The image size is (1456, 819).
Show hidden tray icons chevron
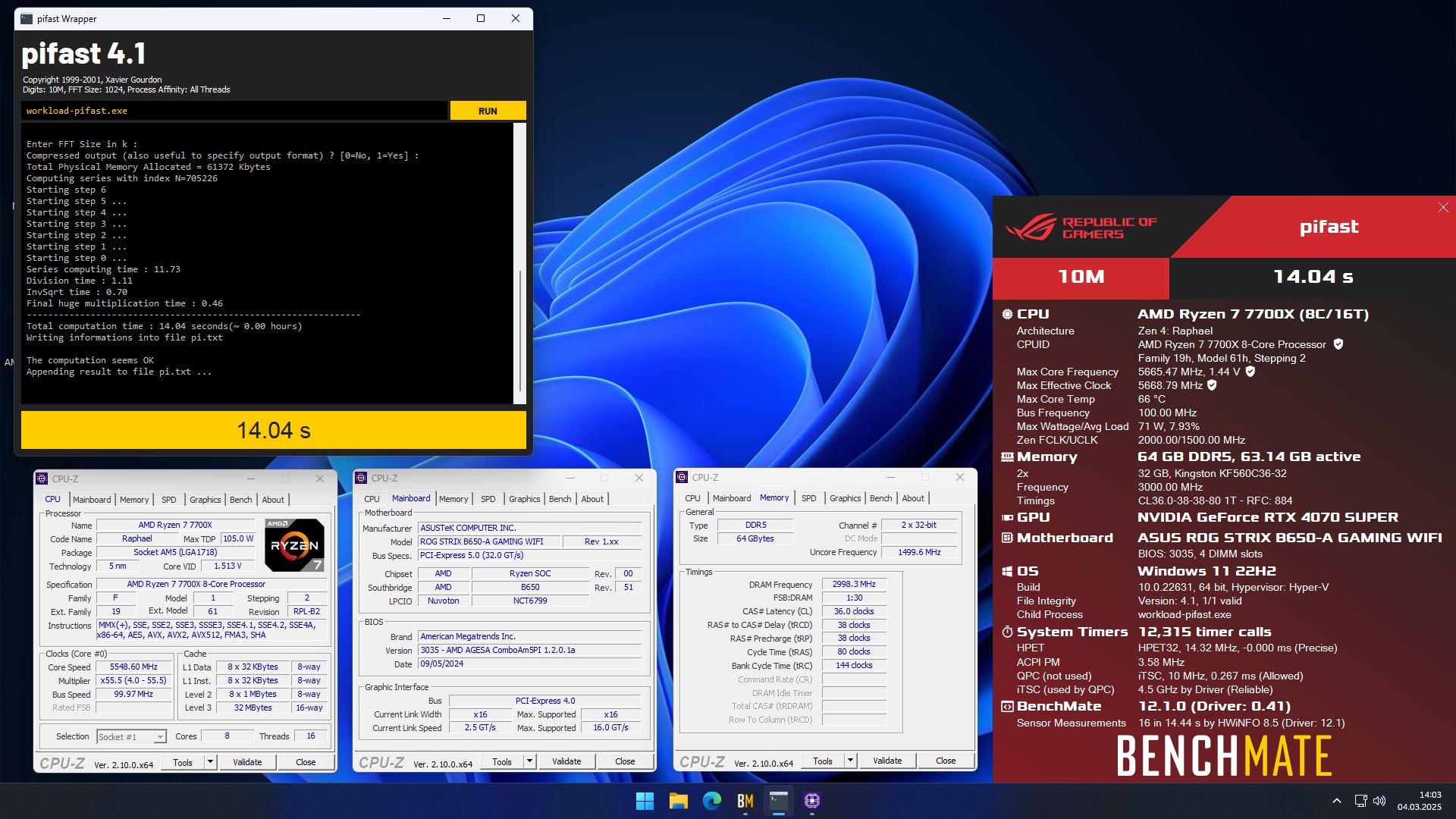[x=1336, y=801]
